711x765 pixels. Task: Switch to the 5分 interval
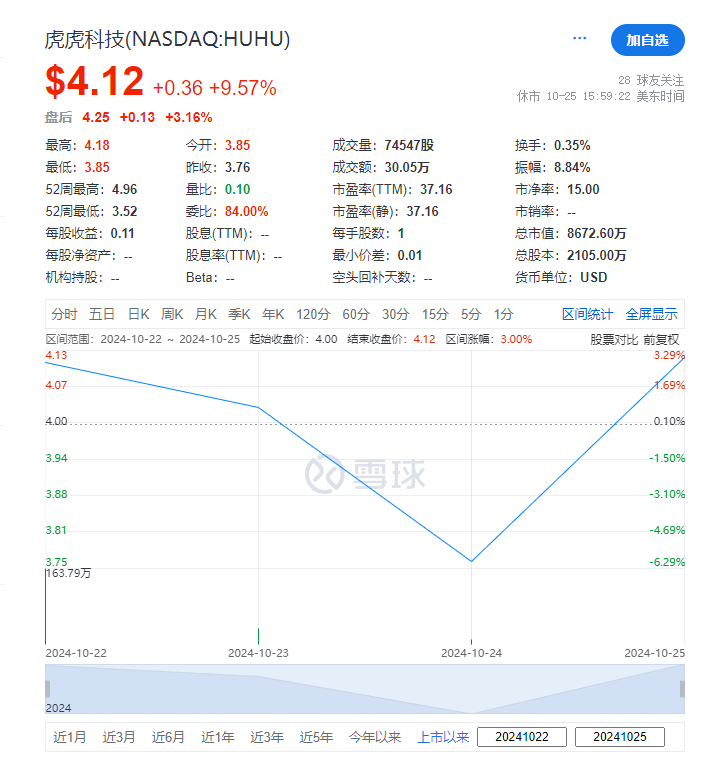click(471, 314)
